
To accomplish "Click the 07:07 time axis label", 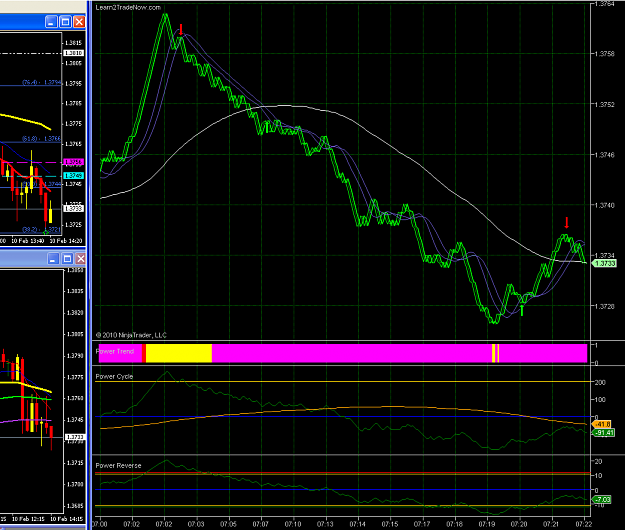I will point(261,524).
